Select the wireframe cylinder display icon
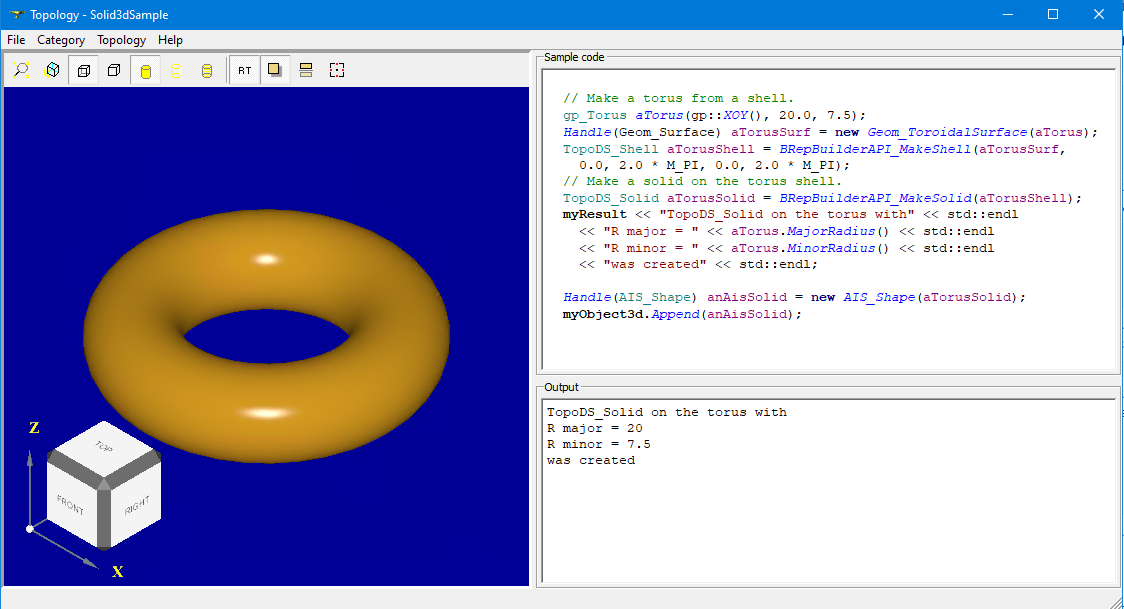This screenshot has height=609, width=1124. click(x=176, y=70)
